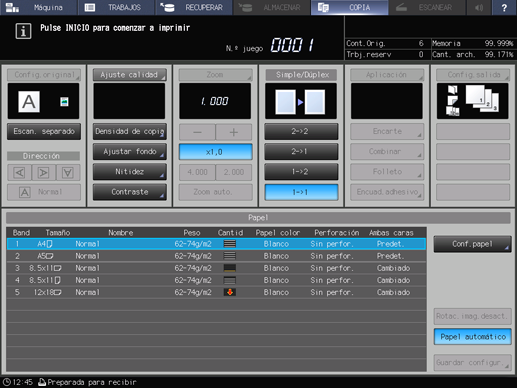The width and height of the screenshot is (517, 388).
Task: Open Nitidez options
Action: (x=130, y=172)
